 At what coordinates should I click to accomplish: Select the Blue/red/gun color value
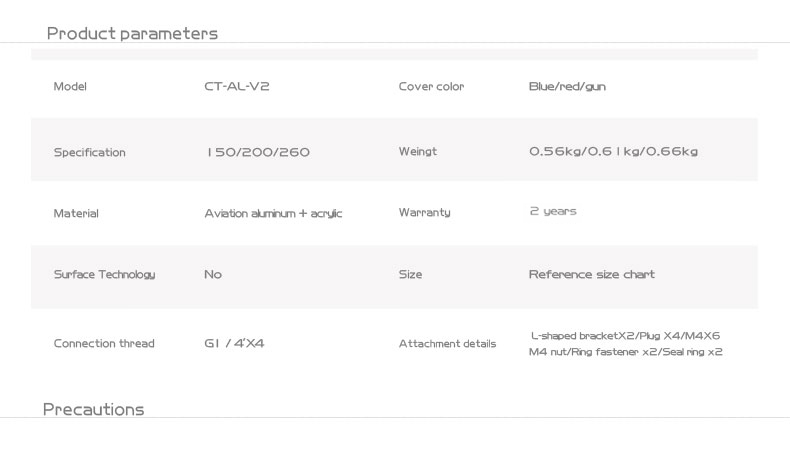point(567,87)
